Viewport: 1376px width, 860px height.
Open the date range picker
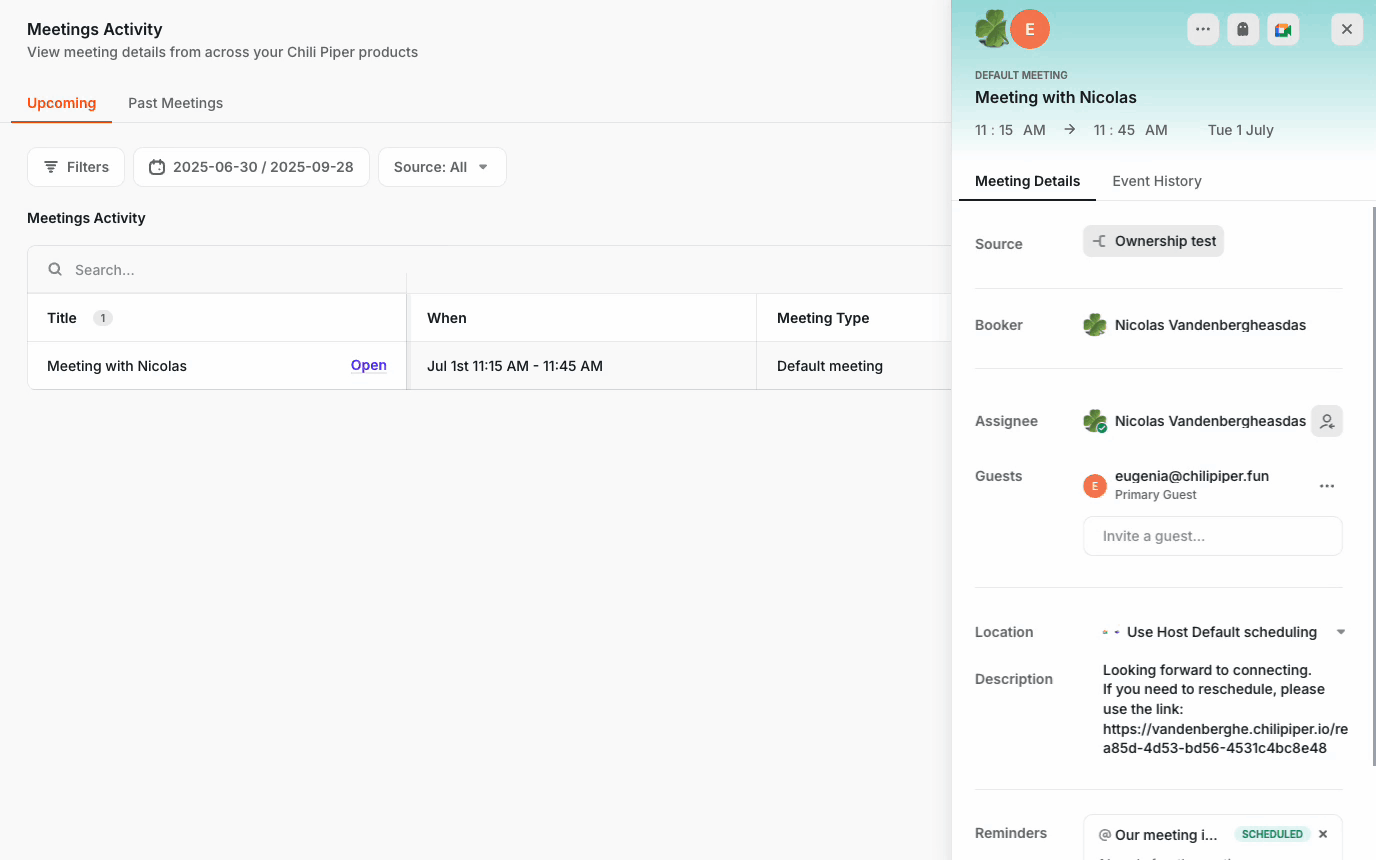[251, 167]
